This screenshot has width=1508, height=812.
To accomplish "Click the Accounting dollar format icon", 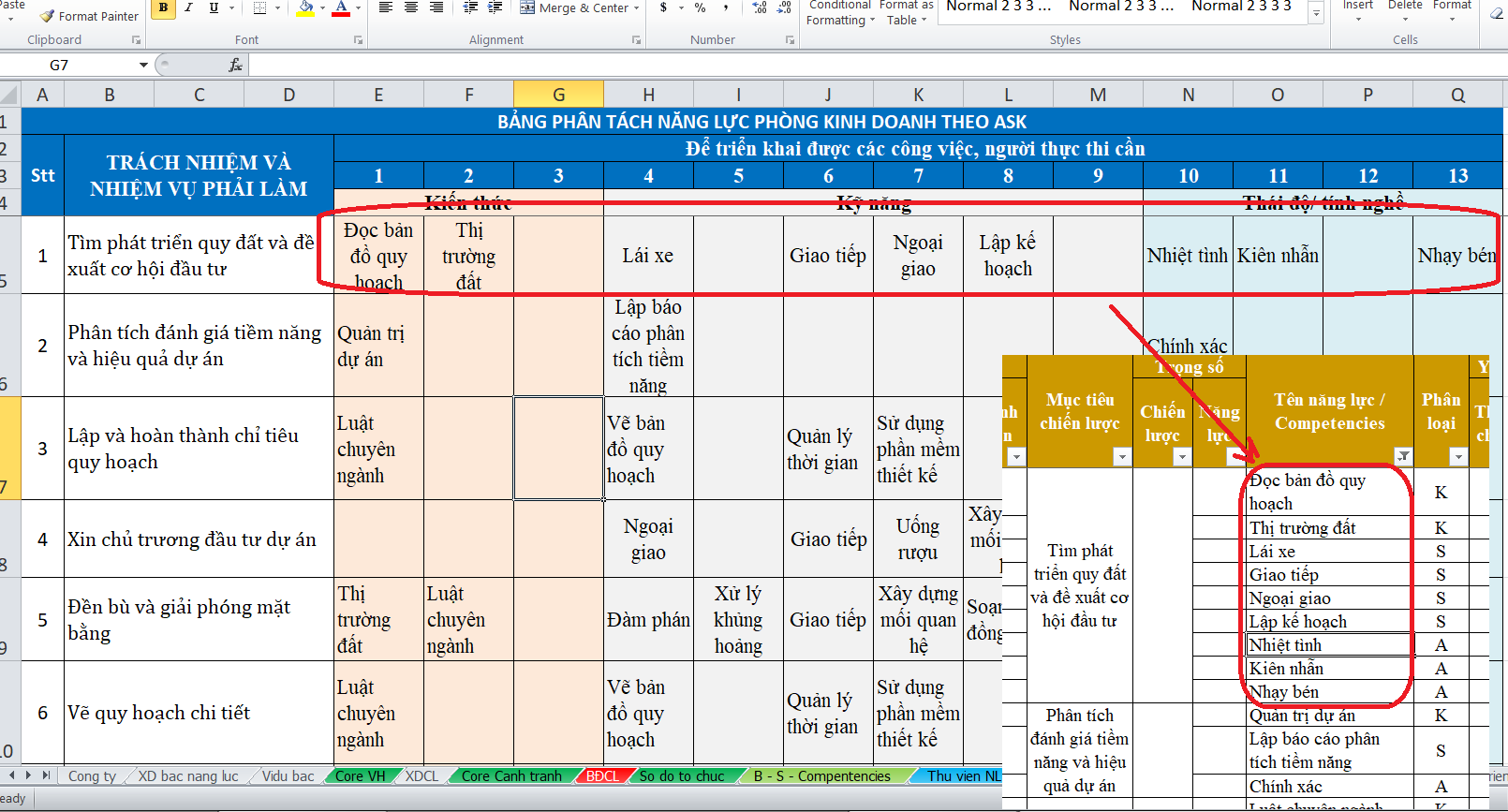I will click(664, 8).
